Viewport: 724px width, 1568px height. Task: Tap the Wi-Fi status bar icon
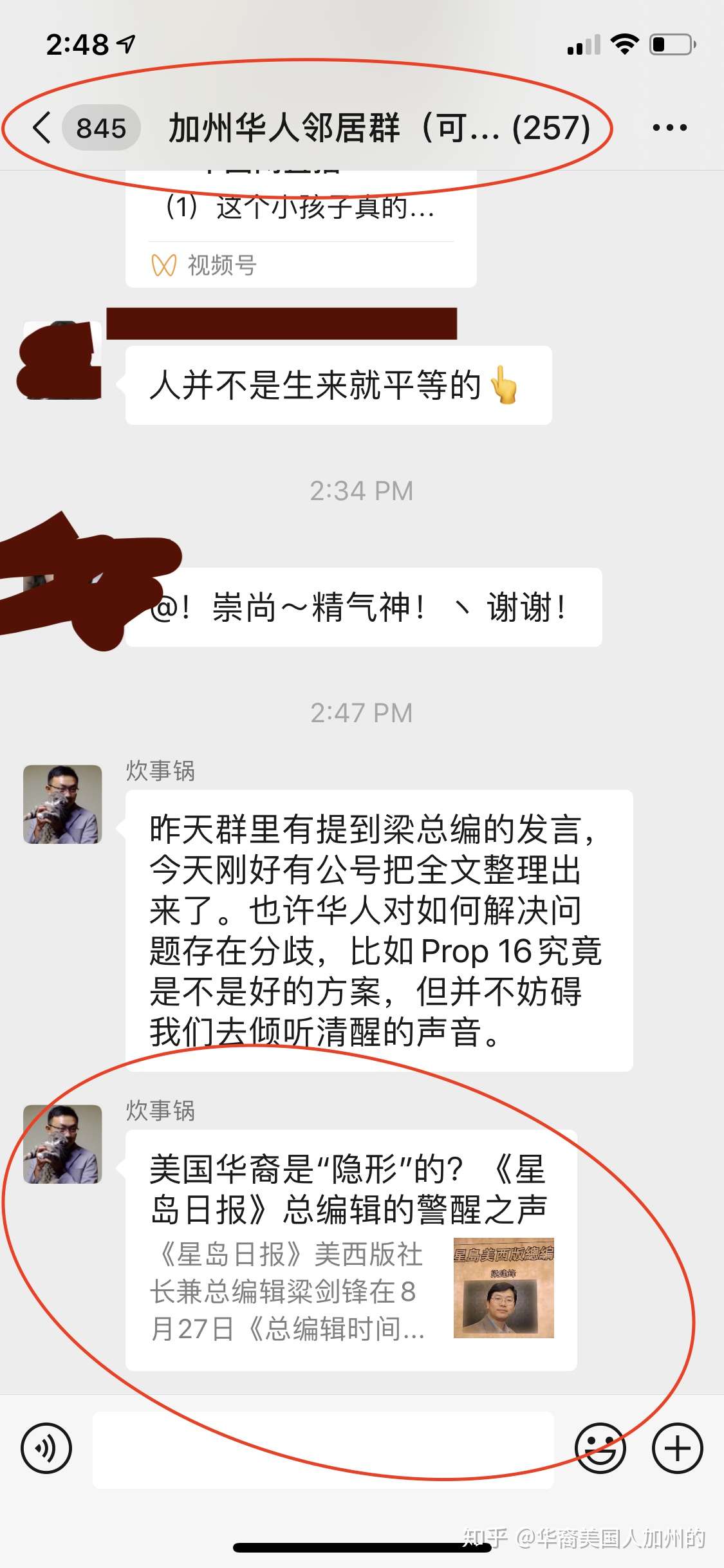point(624,44)
